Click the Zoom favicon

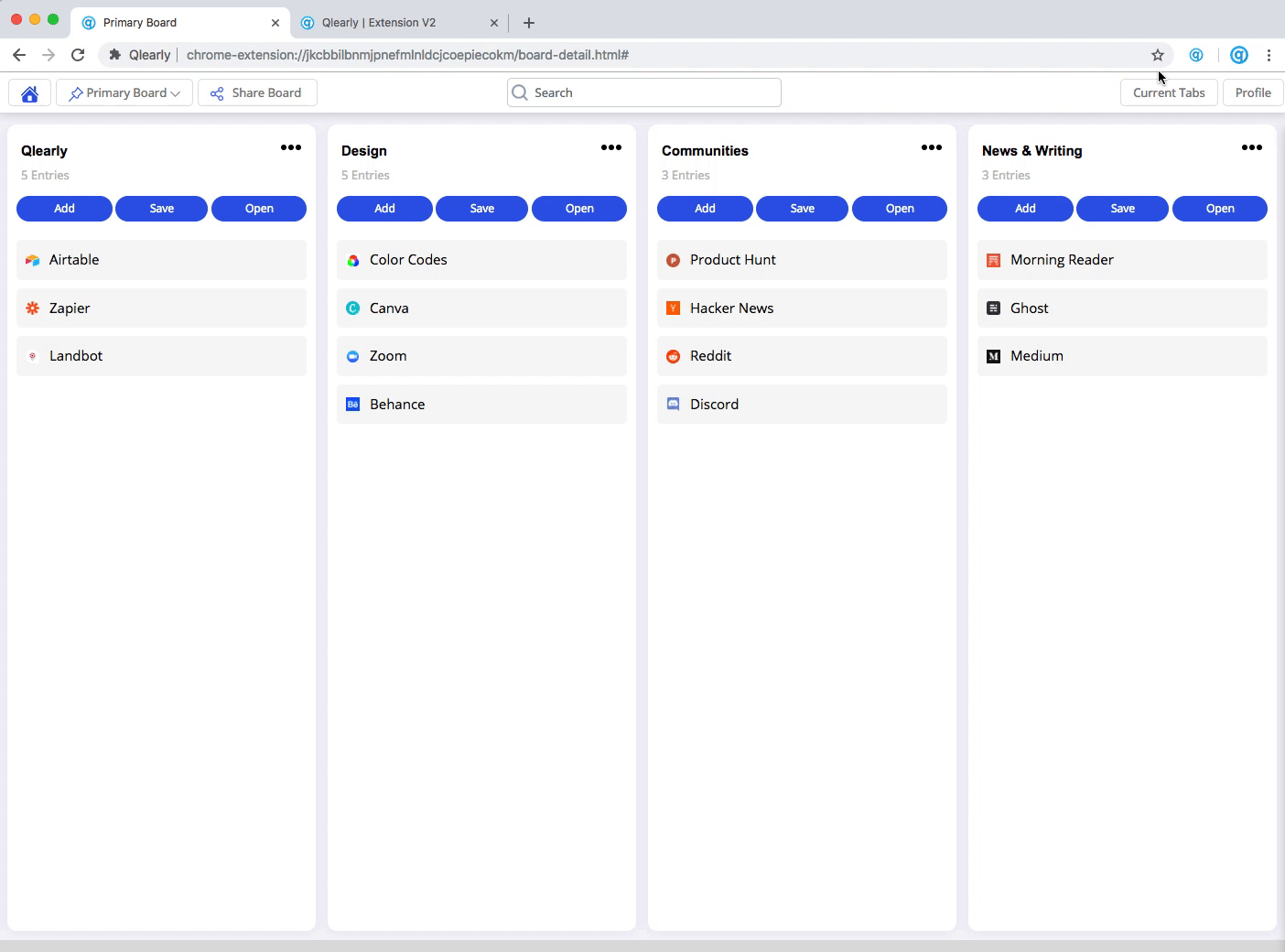click(x=352, y=356)
